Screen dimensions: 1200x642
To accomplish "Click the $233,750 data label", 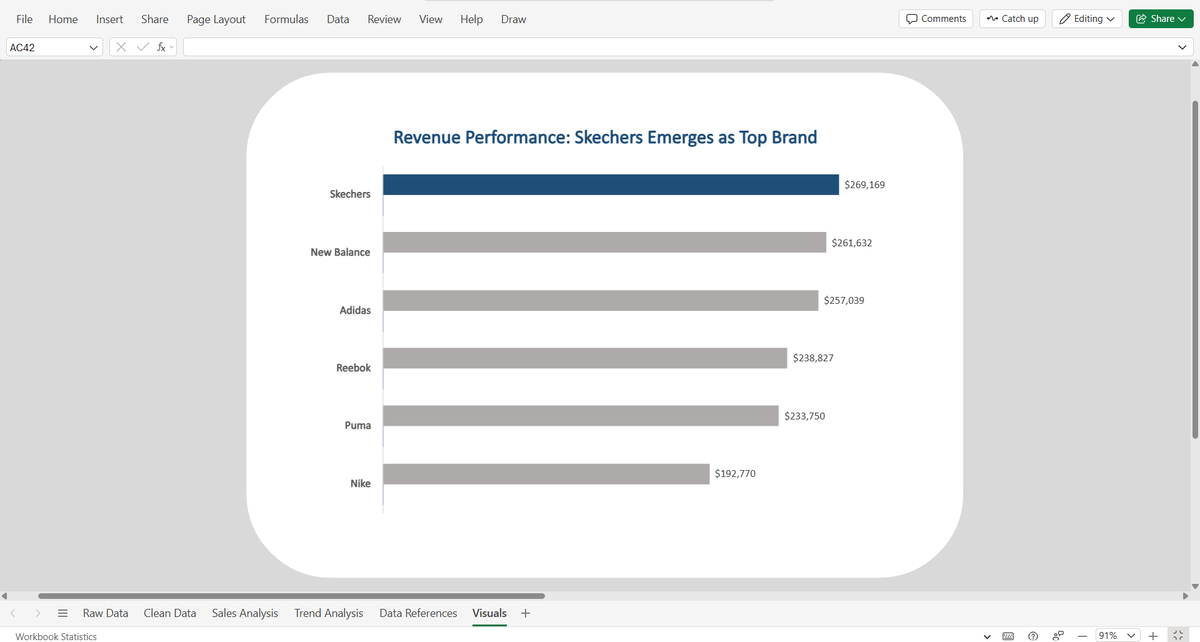I will (805, 415).
